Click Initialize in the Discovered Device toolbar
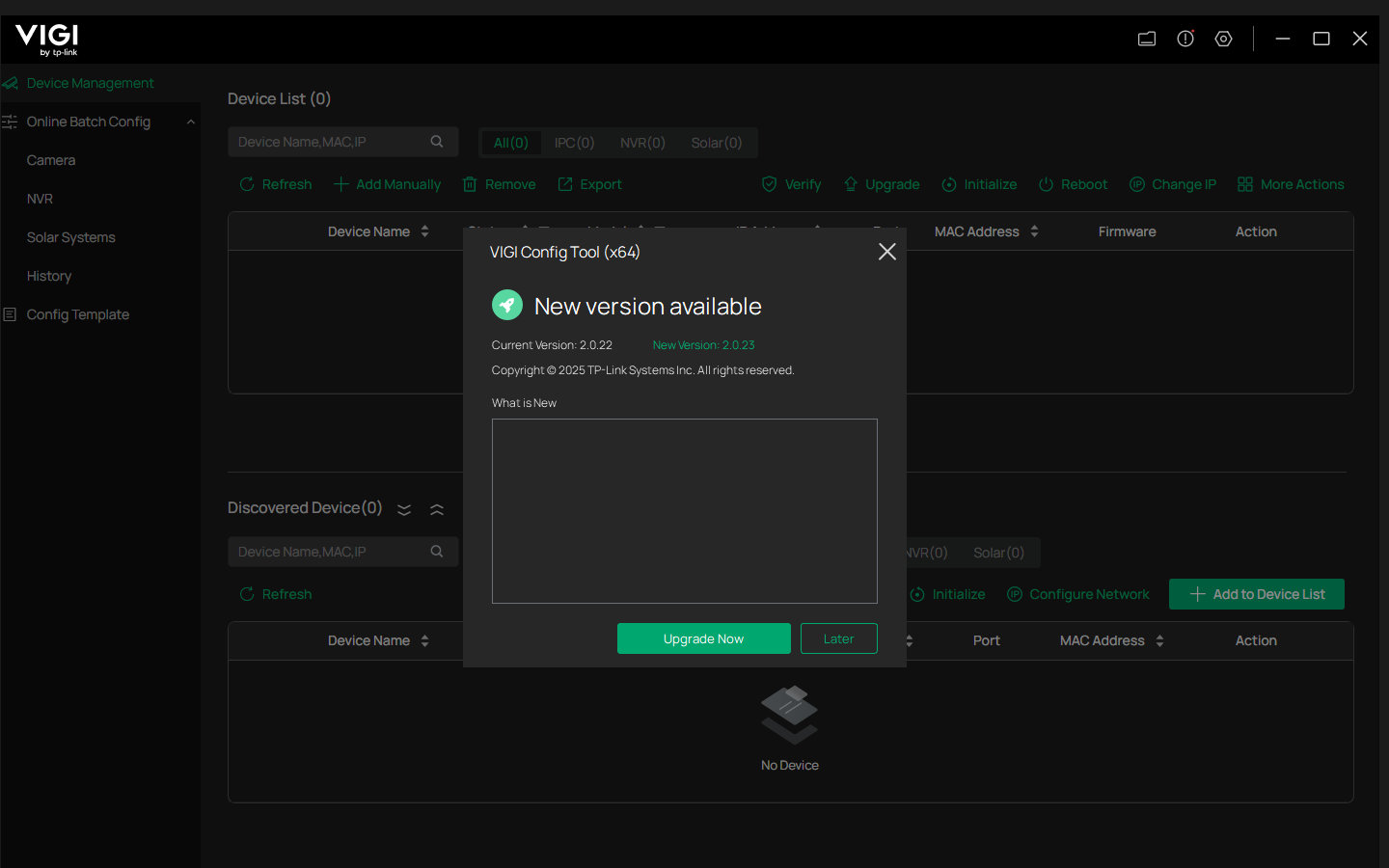This screenshot has height=868, width=1389. click(947, 594)
